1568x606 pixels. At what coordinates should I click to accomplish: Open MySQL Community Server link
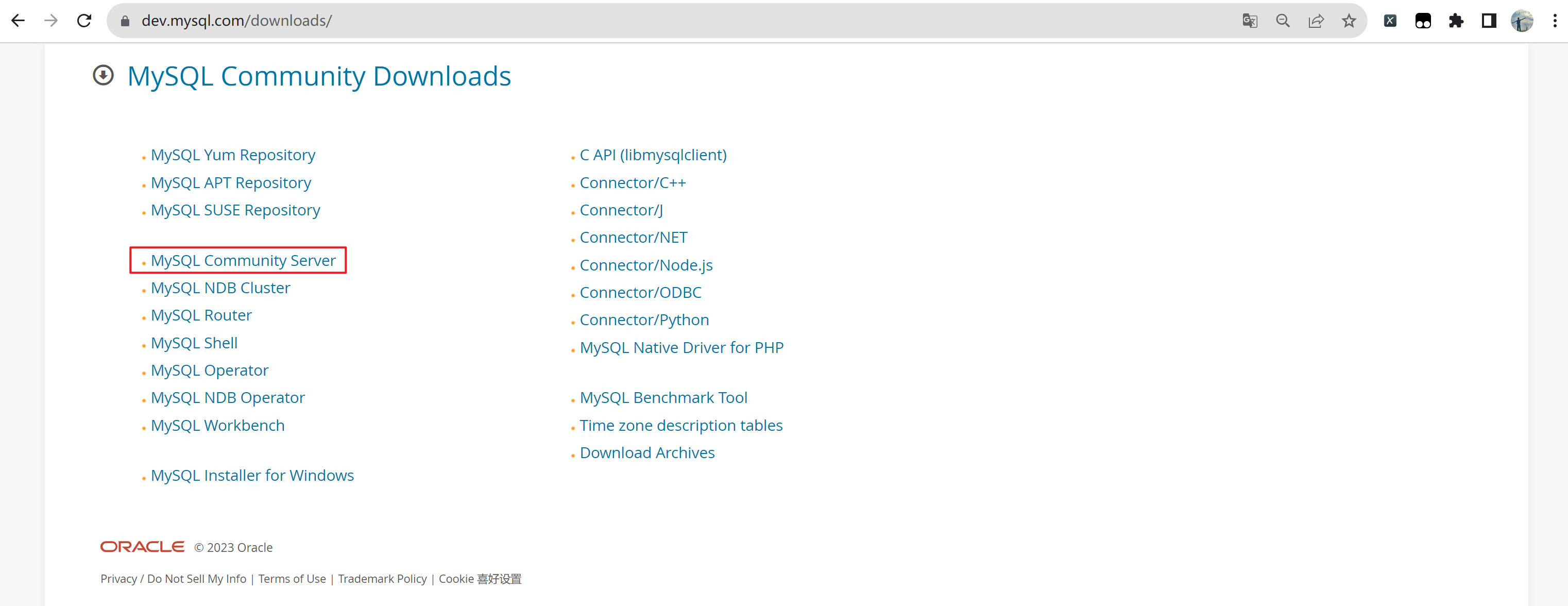point(243,261)
